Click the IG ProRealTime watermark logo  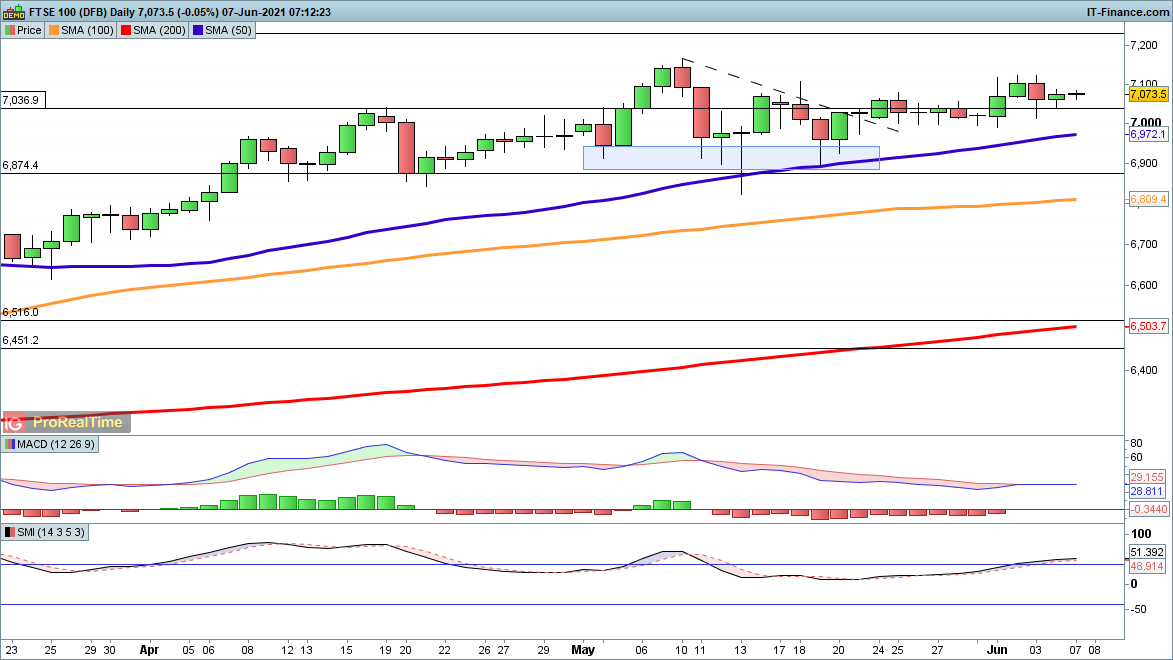tap(65, 422)
